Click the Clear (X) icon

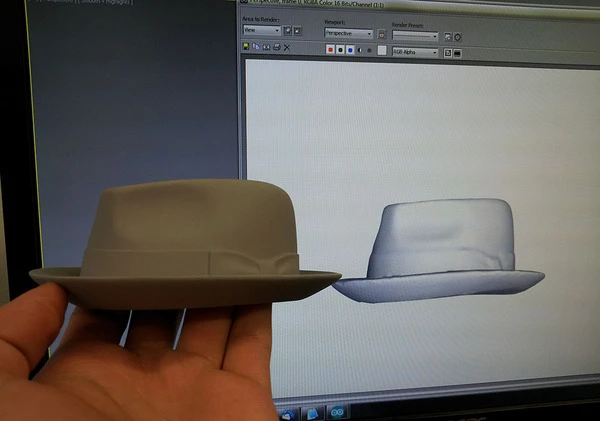point(287,48)
